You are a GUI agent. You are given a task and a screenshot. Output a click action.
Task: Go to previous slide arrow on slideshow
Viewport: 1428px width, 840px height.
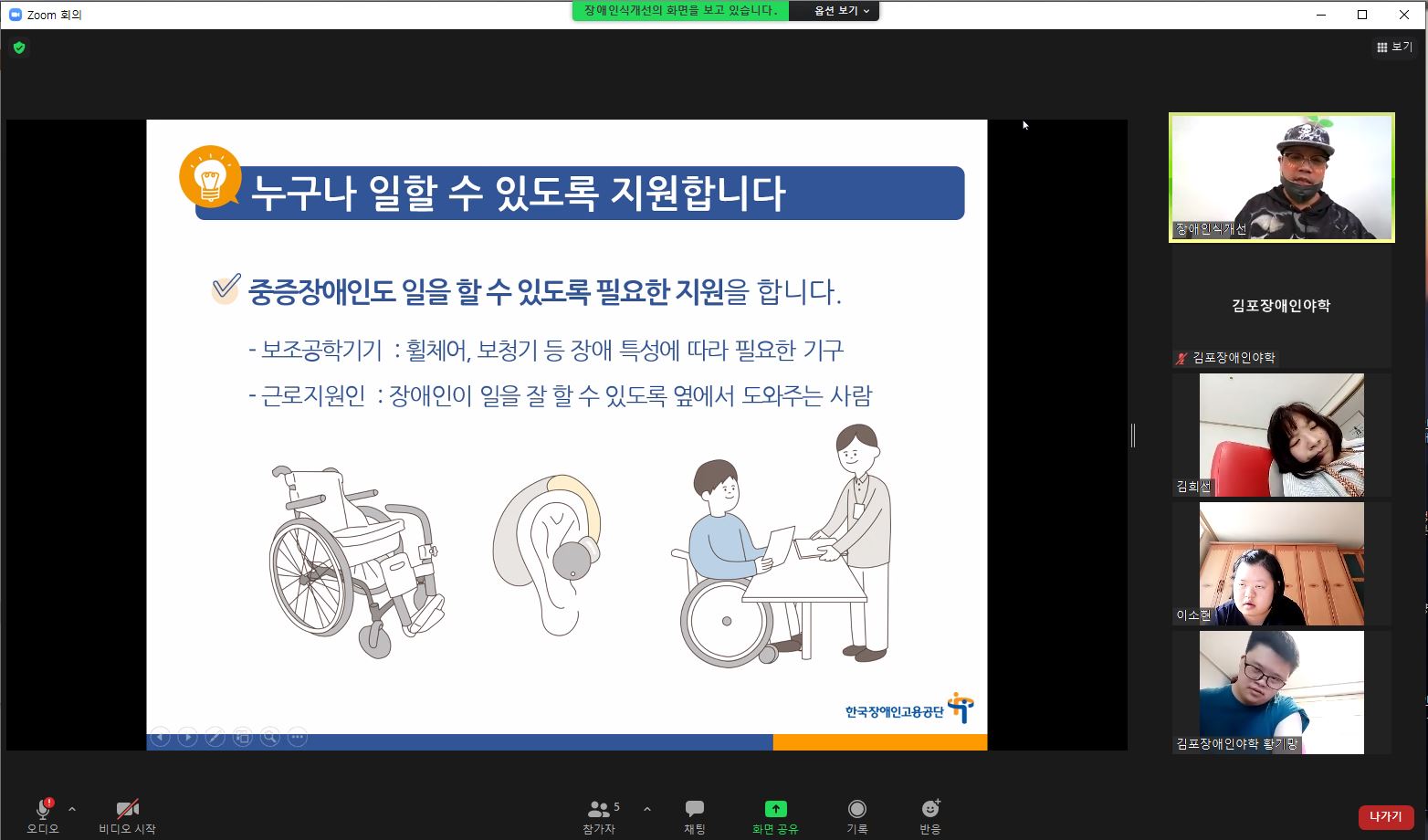[x=161, y=737]
